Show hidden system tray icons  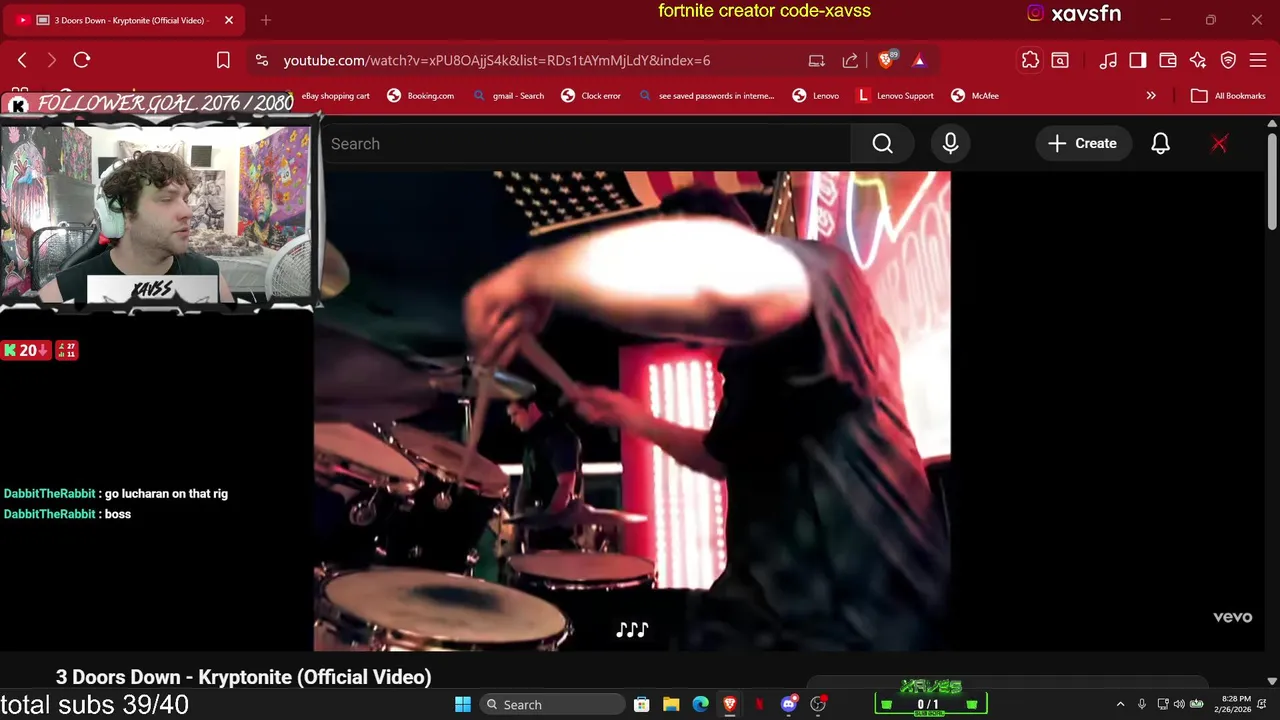[1120, 704]
